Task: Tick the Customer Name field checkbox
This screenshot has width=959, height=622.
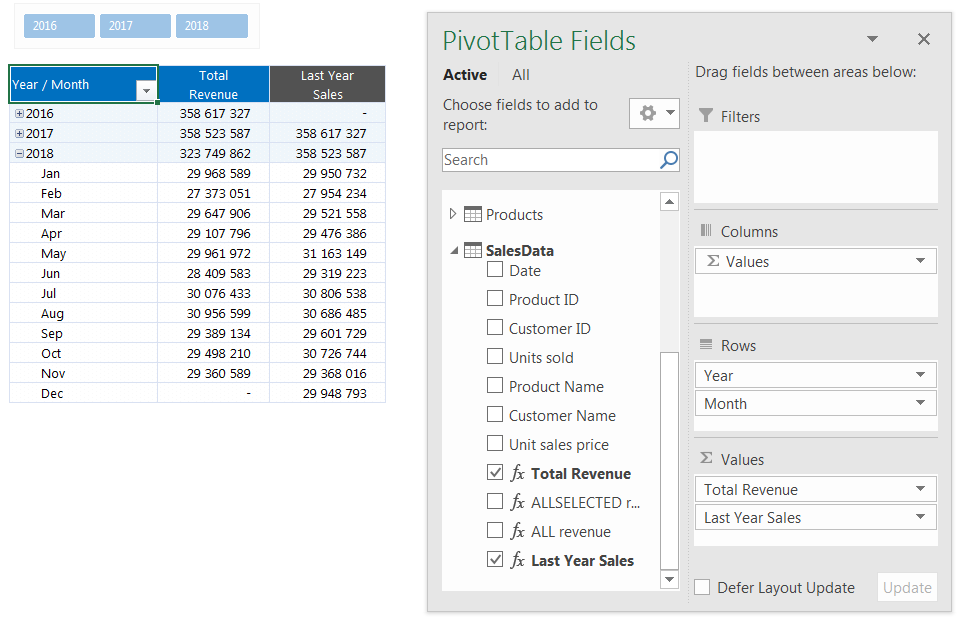Action: (x=495, y=415)
